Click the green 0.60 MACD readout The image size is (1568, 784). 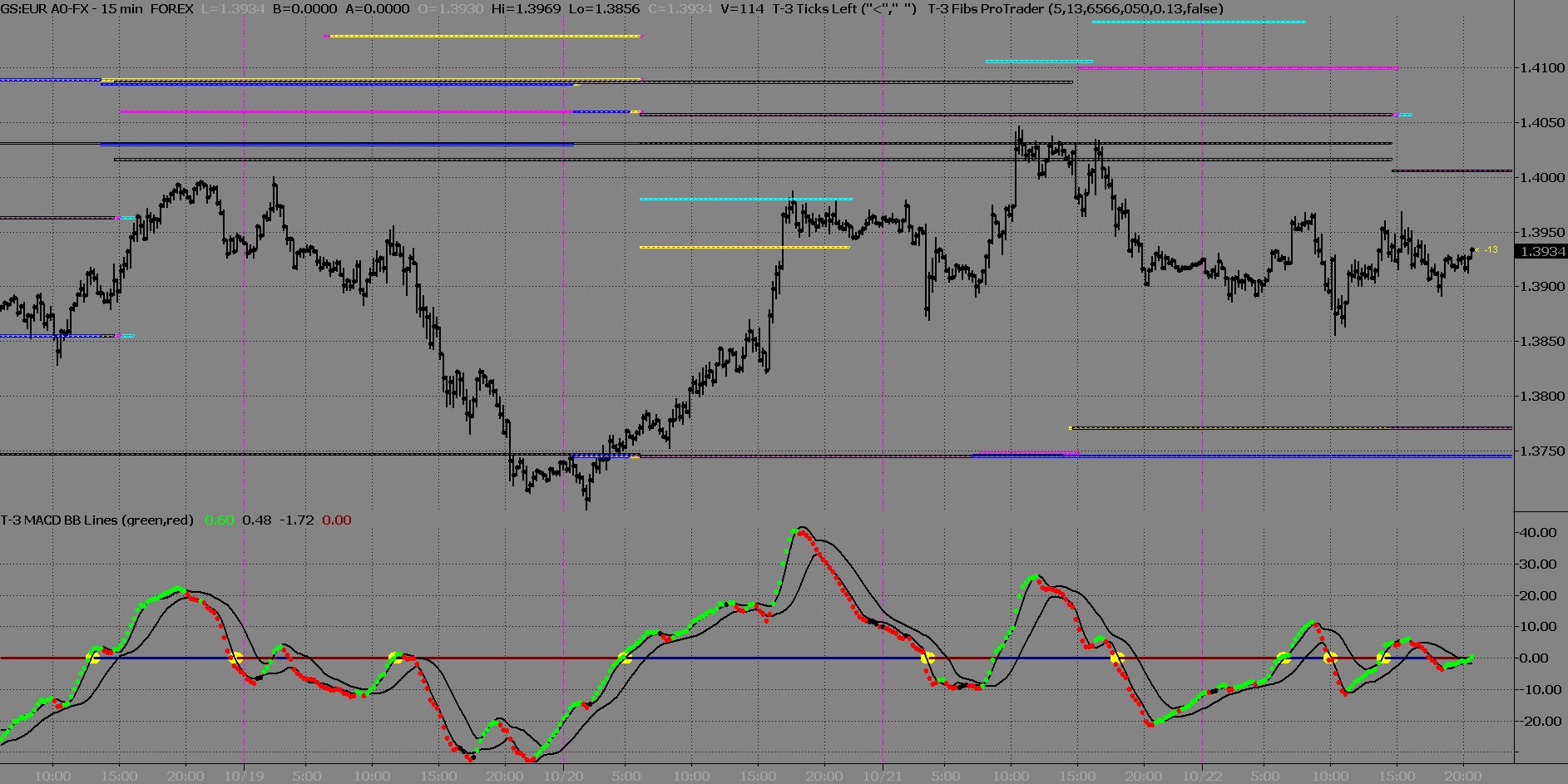220,520
